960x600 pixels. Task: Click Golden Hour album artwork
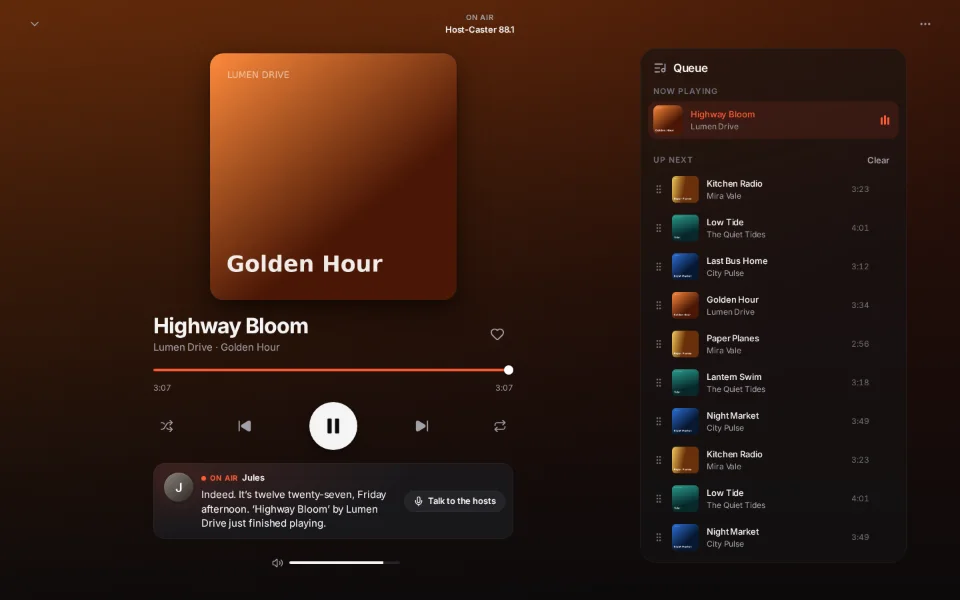pos(333,176)
